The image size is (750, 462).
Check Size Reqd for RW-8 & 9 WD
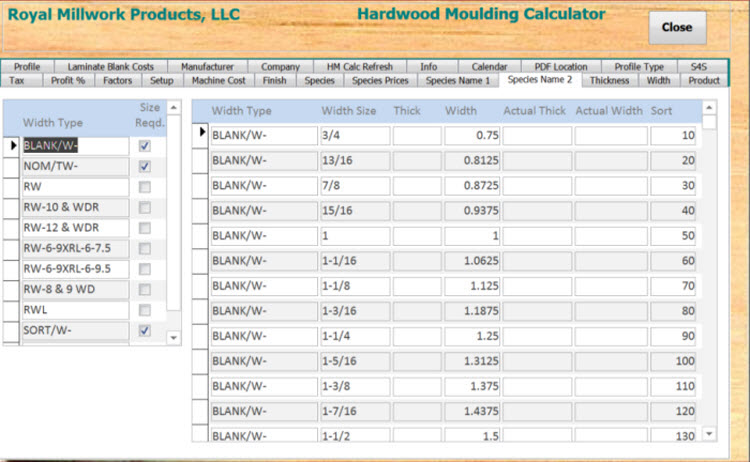pyautogui.click(x=144, y=290)
